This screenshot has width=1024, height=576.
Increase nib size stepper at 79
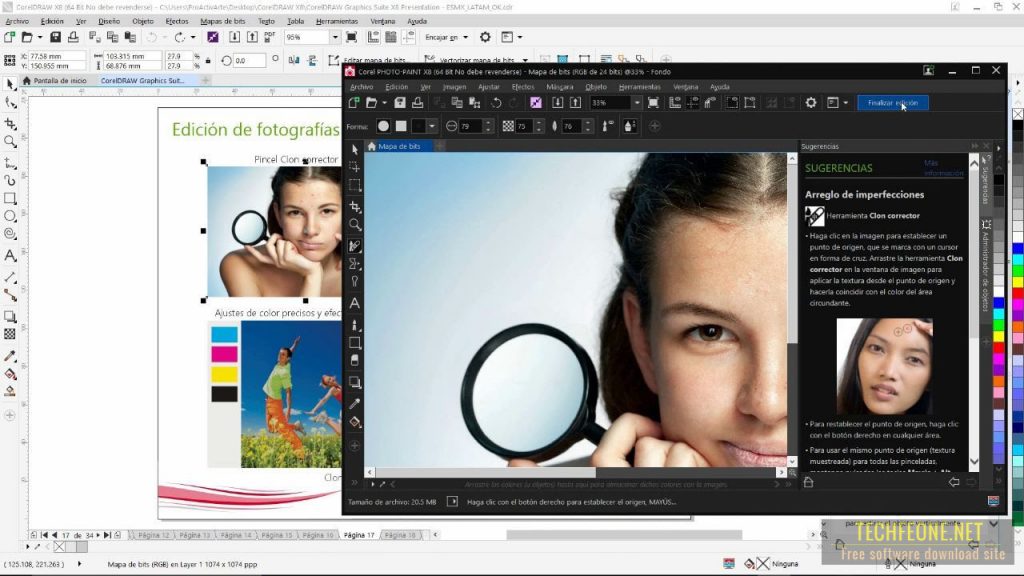click(x=488, y=122)
